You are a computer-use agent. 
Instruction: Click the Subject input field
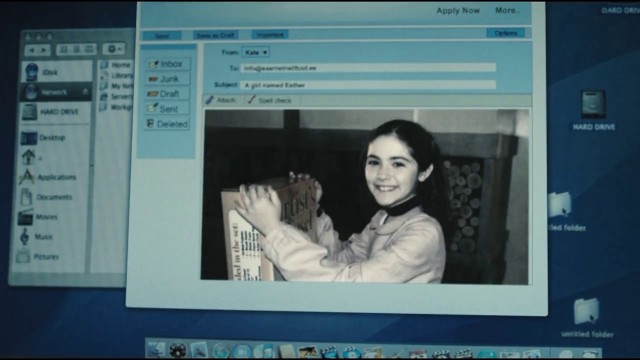(368, 85)
